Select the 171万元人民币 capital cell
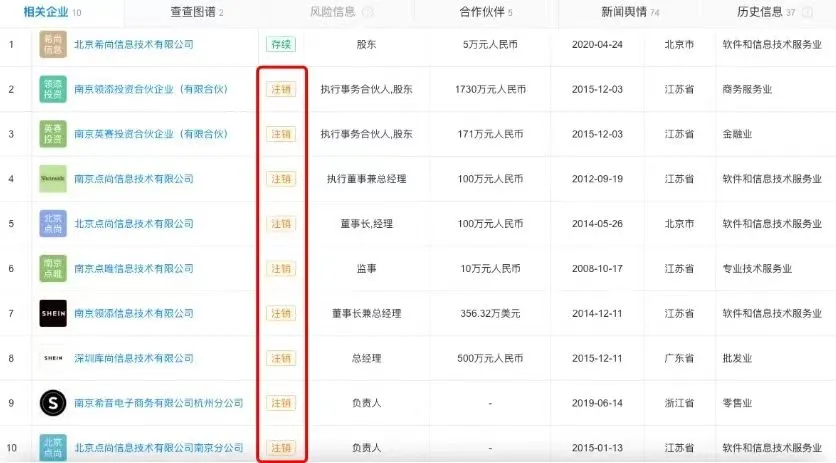Image resolution: width=836 pixels, height=463 pixels. 490,134
